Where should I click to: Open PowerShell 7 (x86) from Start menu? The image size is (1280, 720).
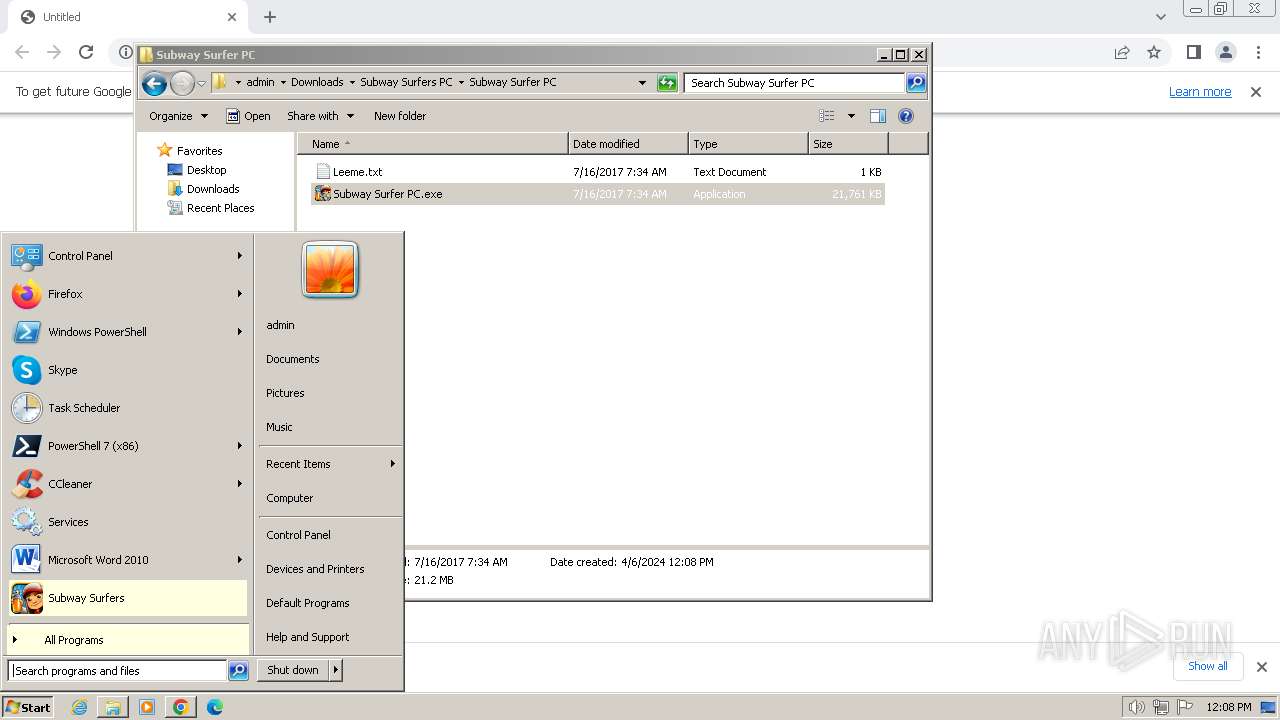pyautogui.click(x=127, y=446)
